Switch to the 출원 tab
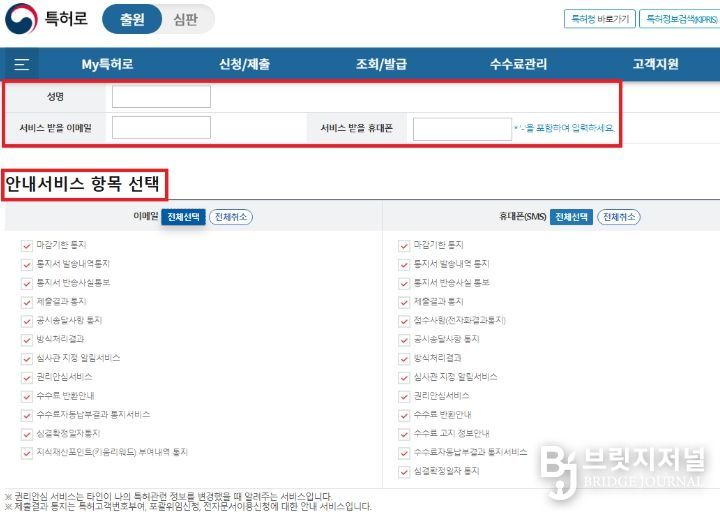This screenshot has height=518, width=720. [x=132, y=19]
